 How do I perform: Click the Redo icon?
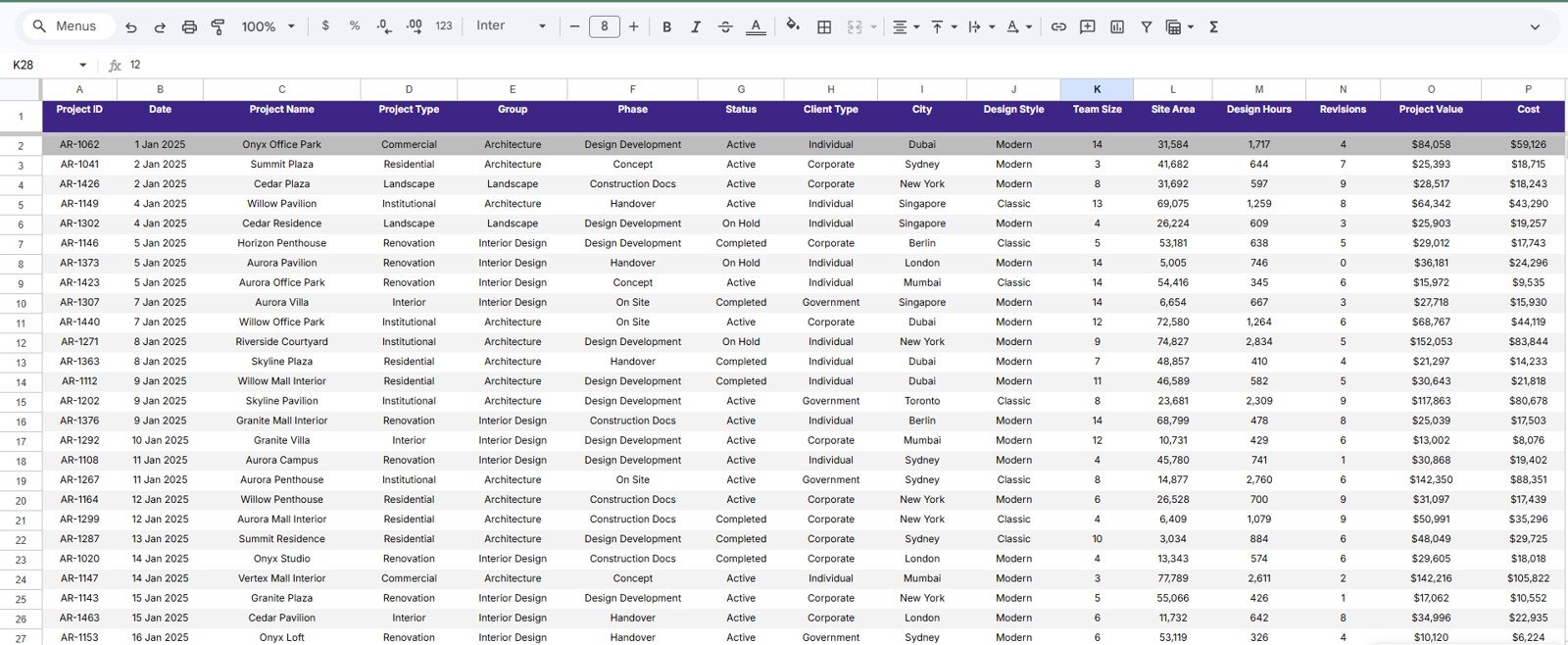(x=160, y=27)
